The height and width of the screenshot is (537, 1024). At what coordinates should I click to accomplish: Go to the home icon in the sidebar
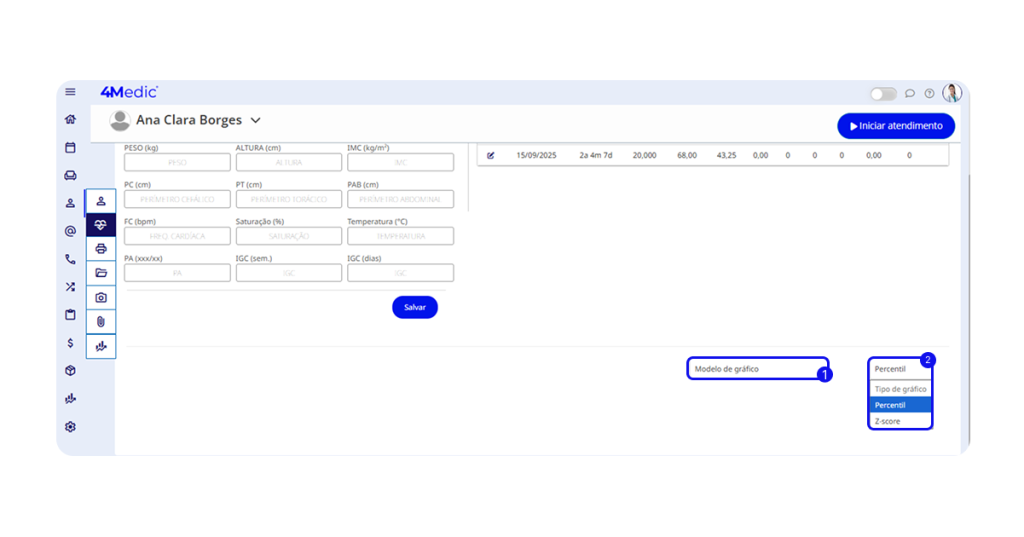[x=70, y=119]
